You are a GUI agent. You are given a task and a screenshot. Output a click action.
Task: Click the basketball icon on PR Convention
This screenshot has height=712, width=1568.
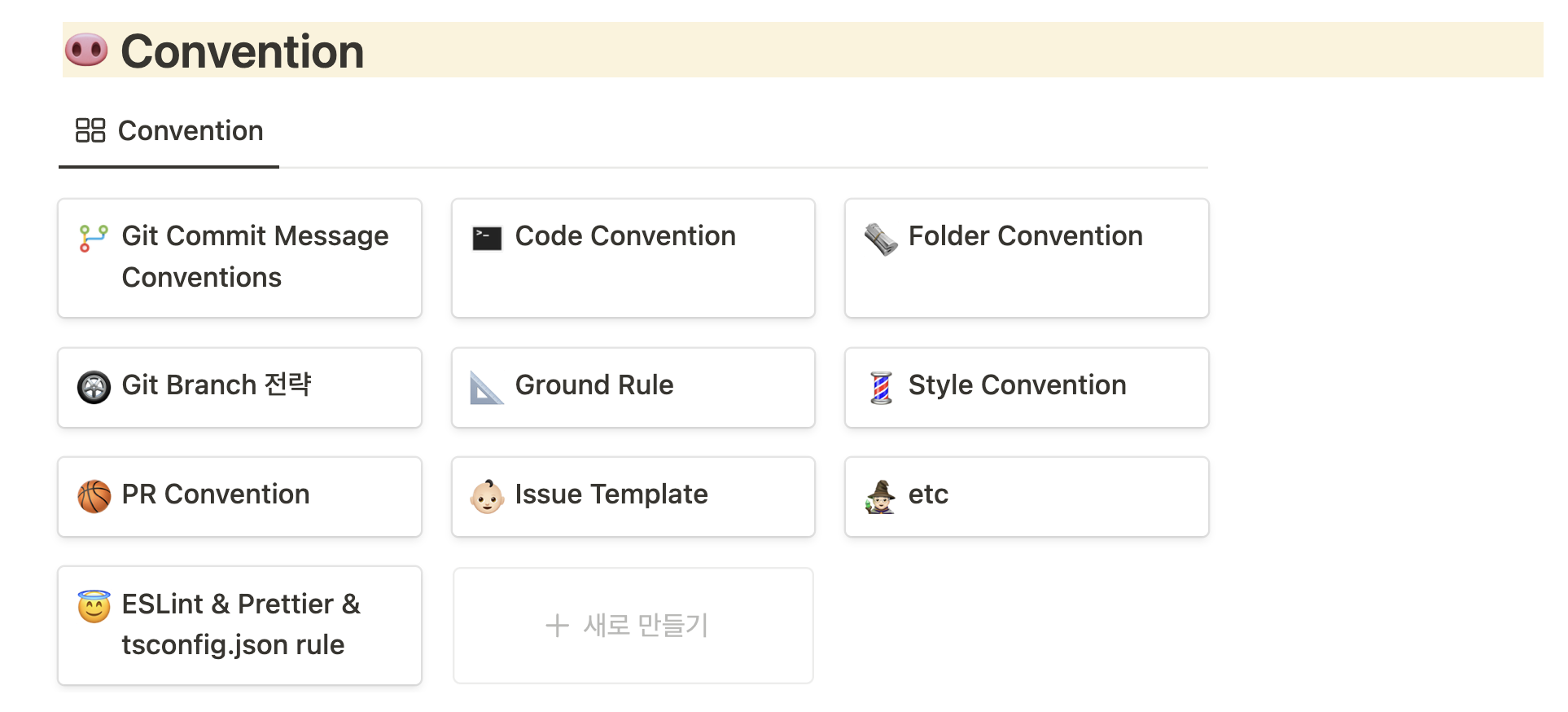[94, 496]
